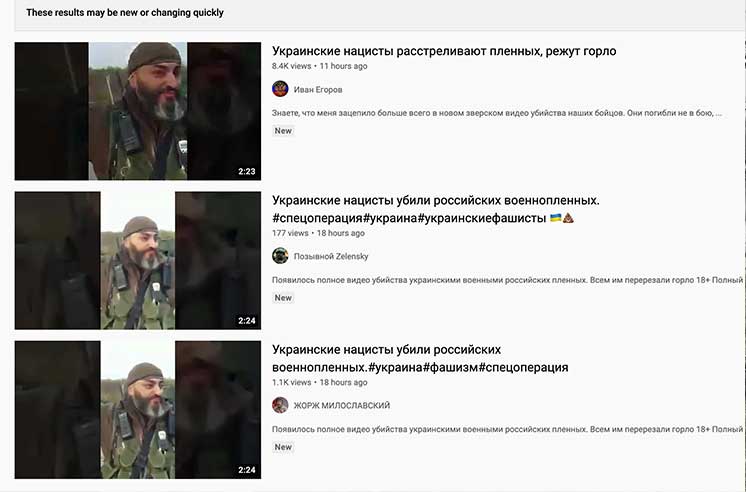Open title with #фашизм#спецоперация hashtags
Image resolution: width=746 pixels, height=492 pixels.
point(420,358)
